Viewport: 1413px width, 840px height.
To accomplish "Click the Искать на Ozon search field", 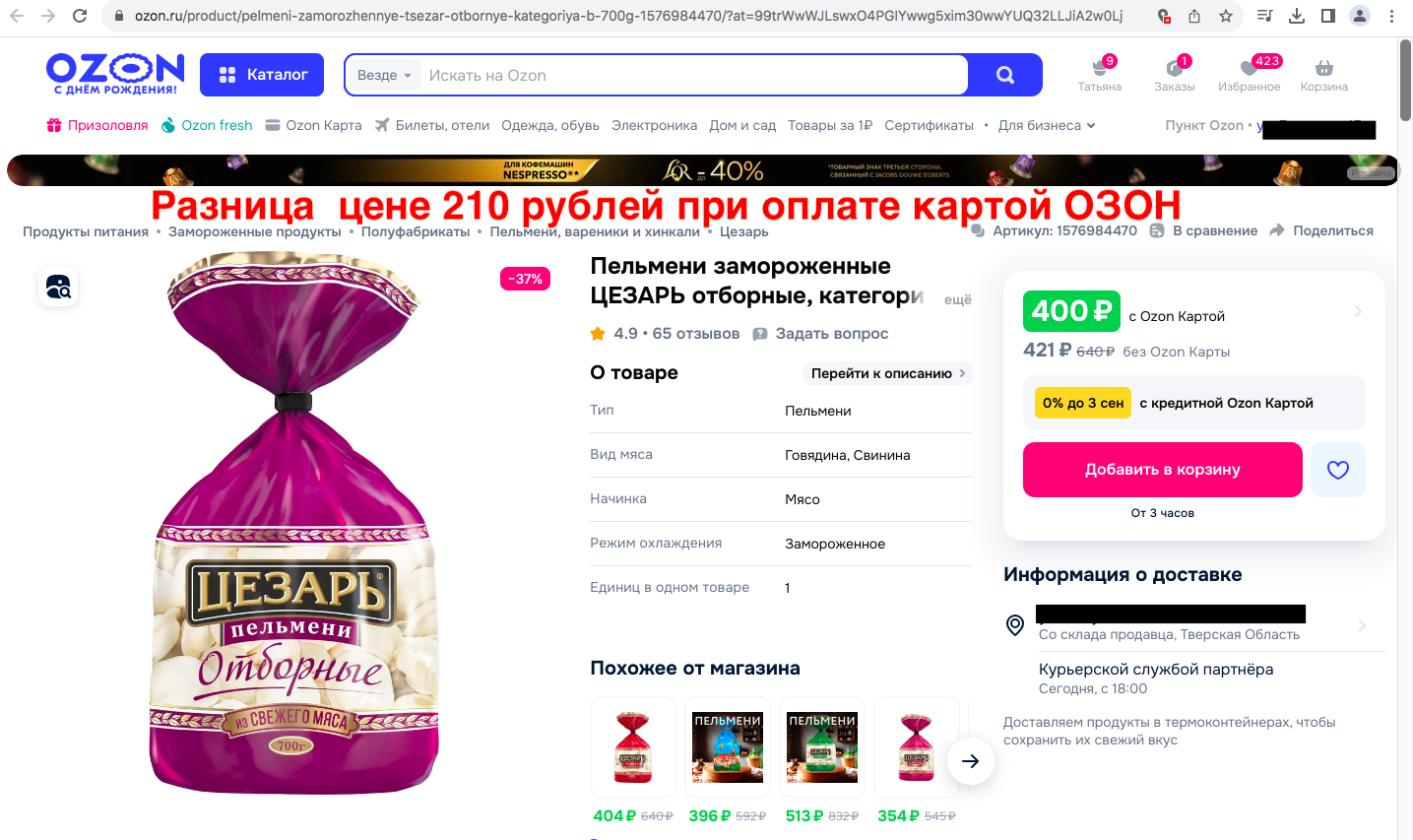I will tap(694, 75).
